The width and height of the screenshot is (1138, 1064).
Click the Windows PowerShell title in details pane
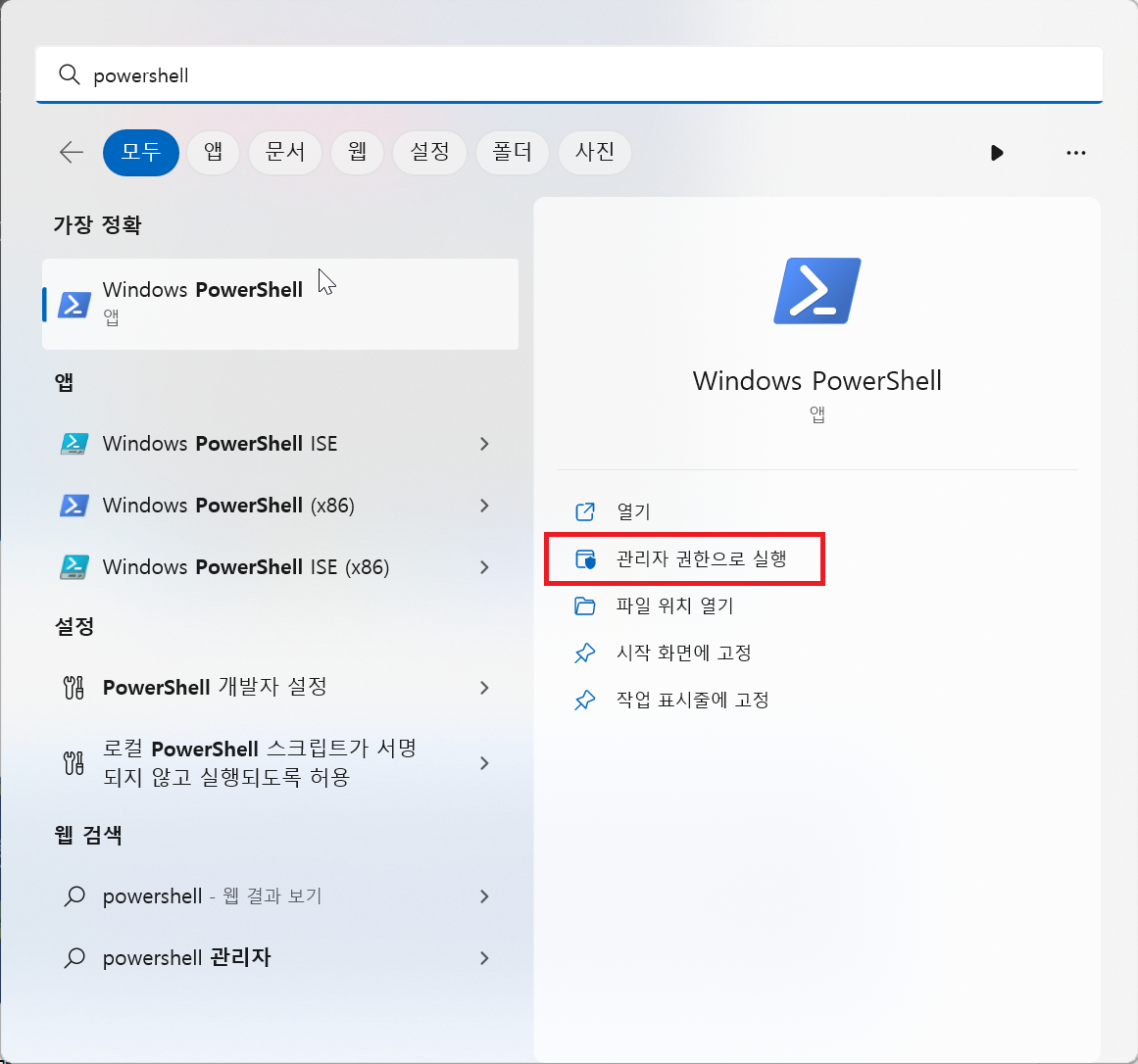coord(817,381)
